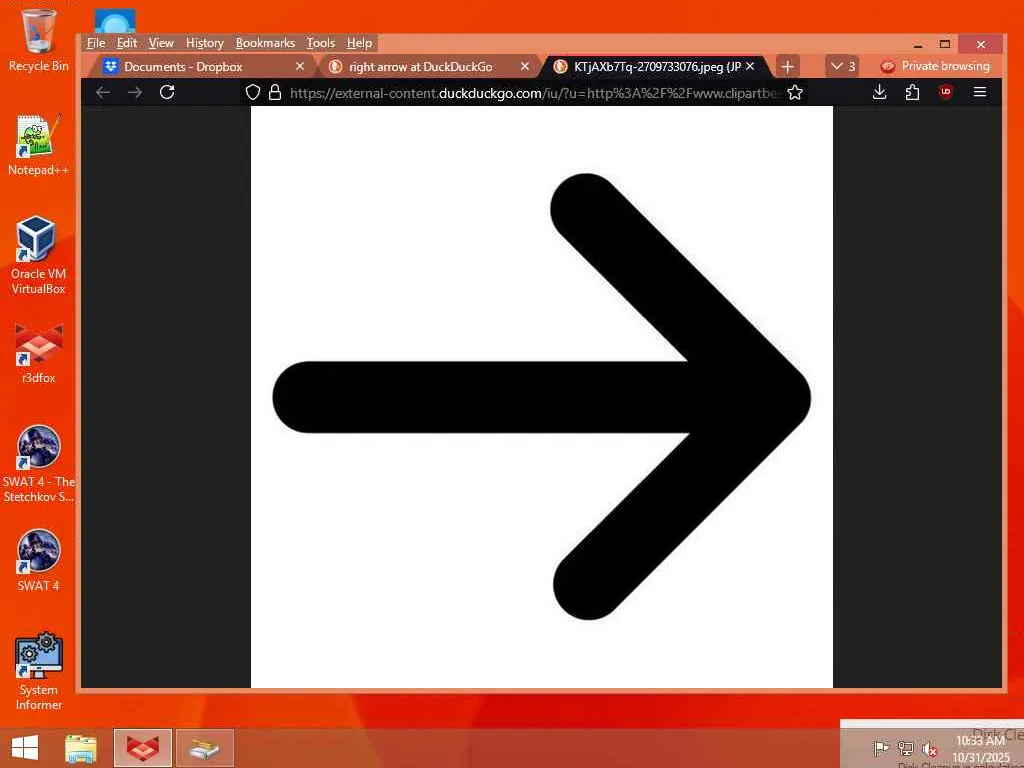Click the Private browsing indicator

point(935,66)
